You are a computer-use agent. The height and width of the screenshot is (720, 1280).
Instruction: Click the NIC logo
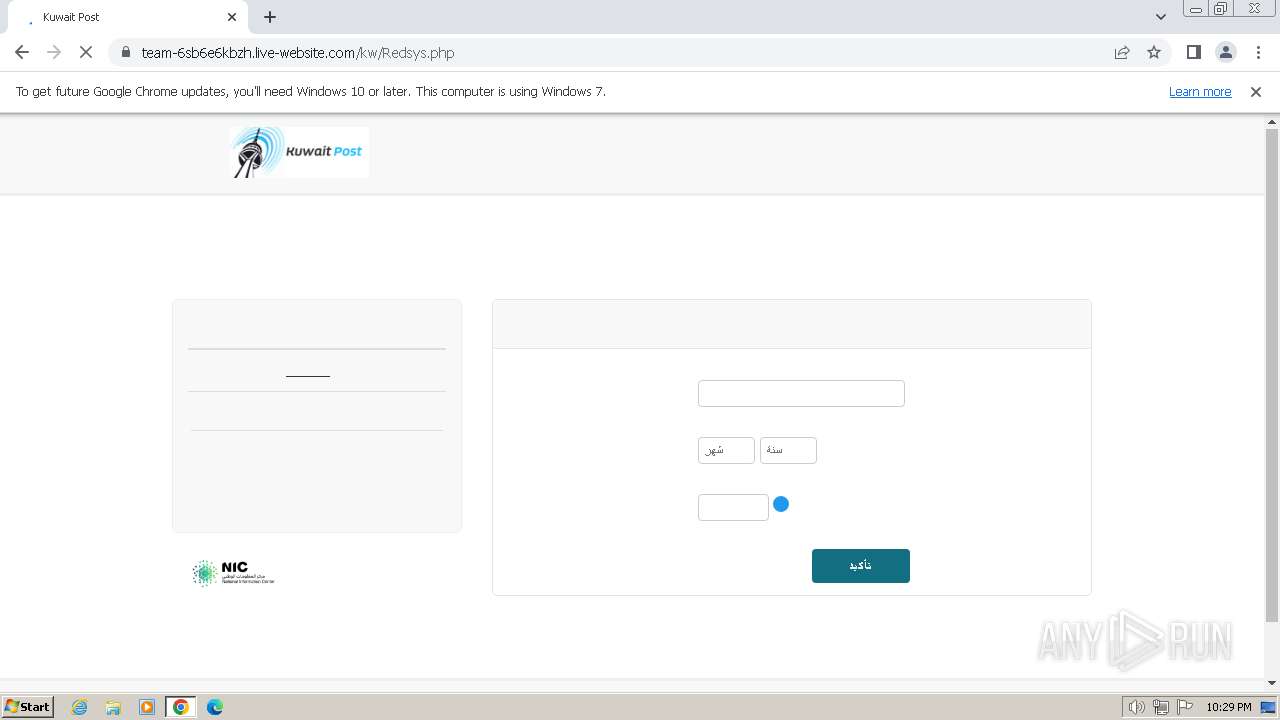point(233,573)
